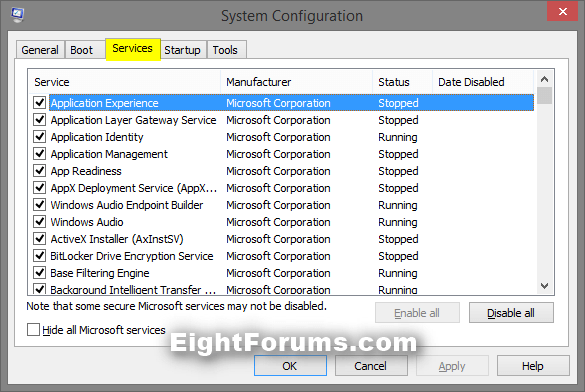Toggle the Application Management checkbox
Image resolution: width=585 pixels, height=392 pixels.
(x=40, y=154)
